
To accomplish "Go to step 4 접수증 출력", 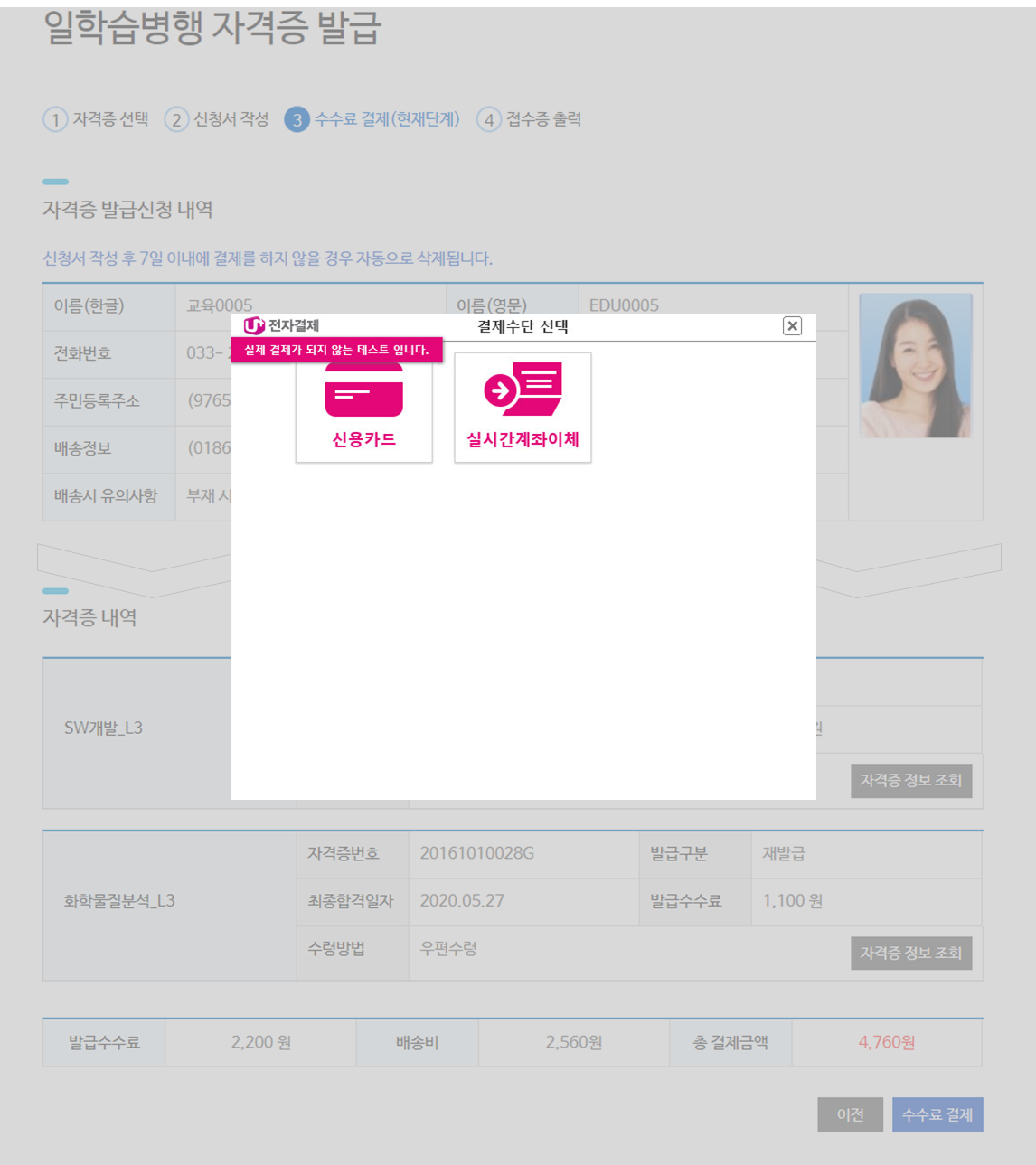I will [x=529, y=119].
